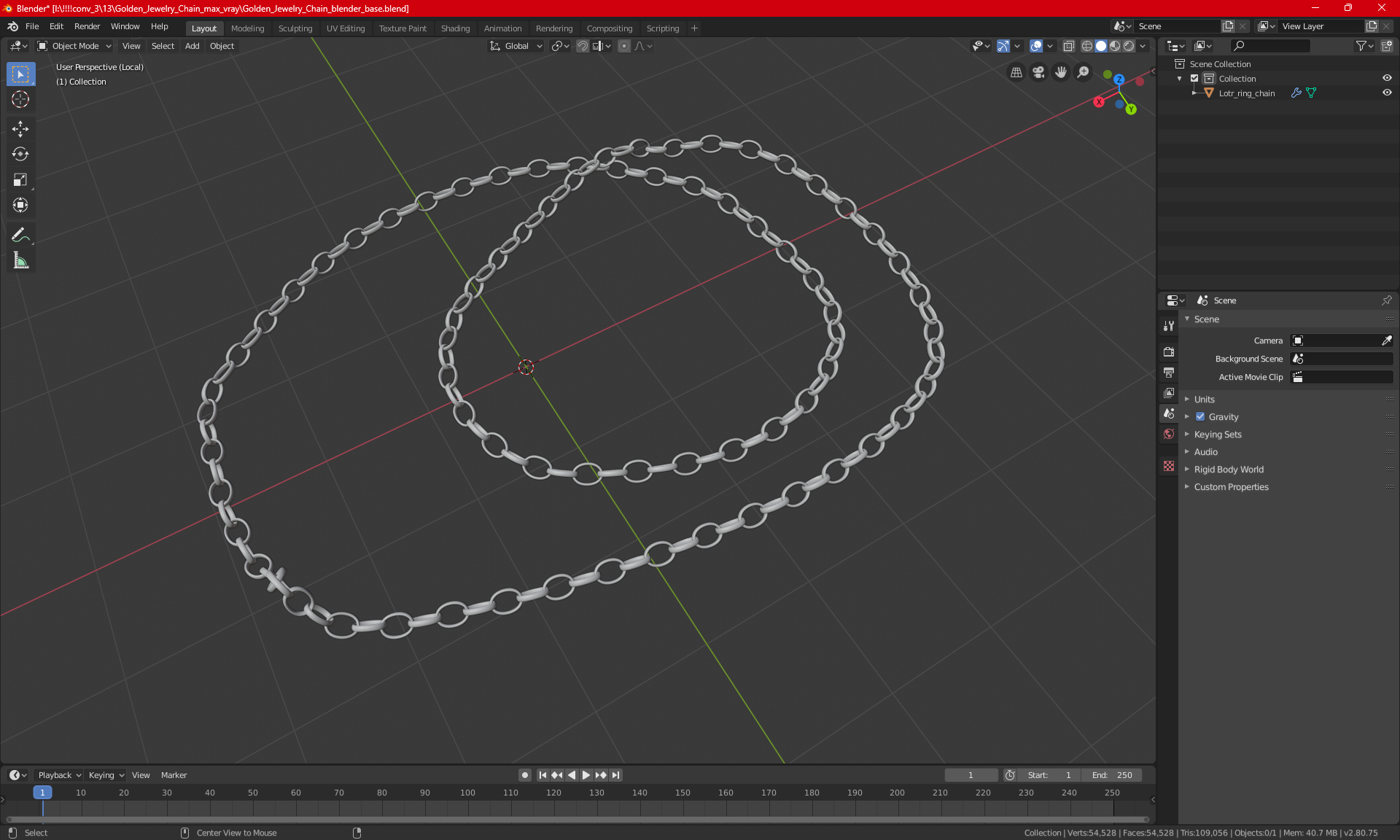Play the animation forward

pyautogui.click(x=586, y=775)
